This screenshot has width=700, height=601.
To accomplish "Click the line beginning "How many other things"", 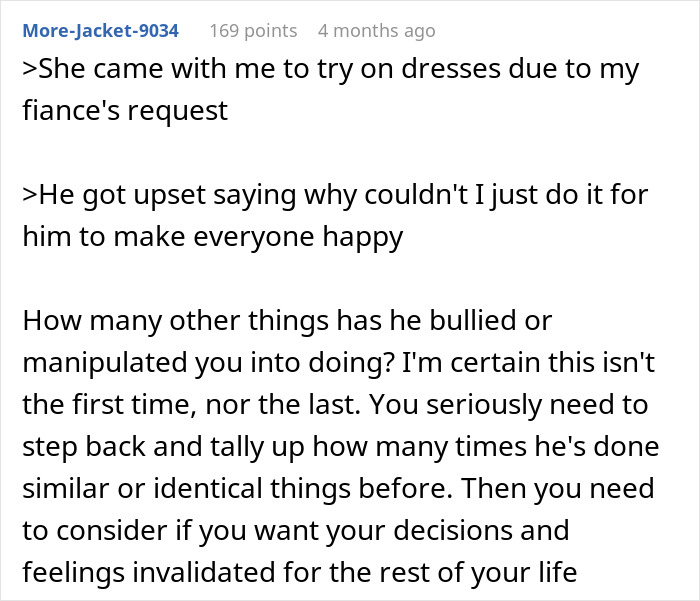I will (x=286, y=321).
